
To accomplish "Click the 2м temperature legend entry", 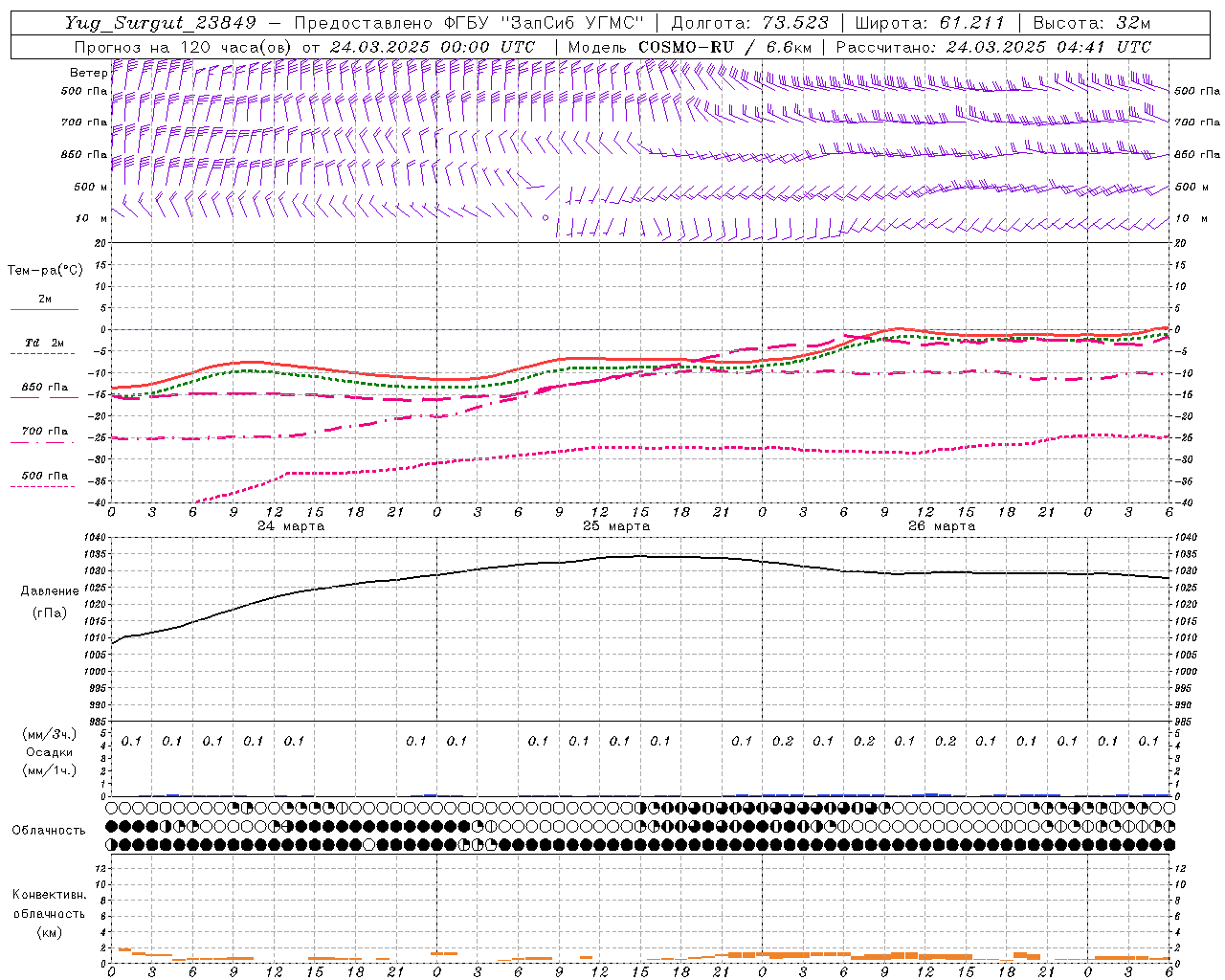I will pos(45,299).
